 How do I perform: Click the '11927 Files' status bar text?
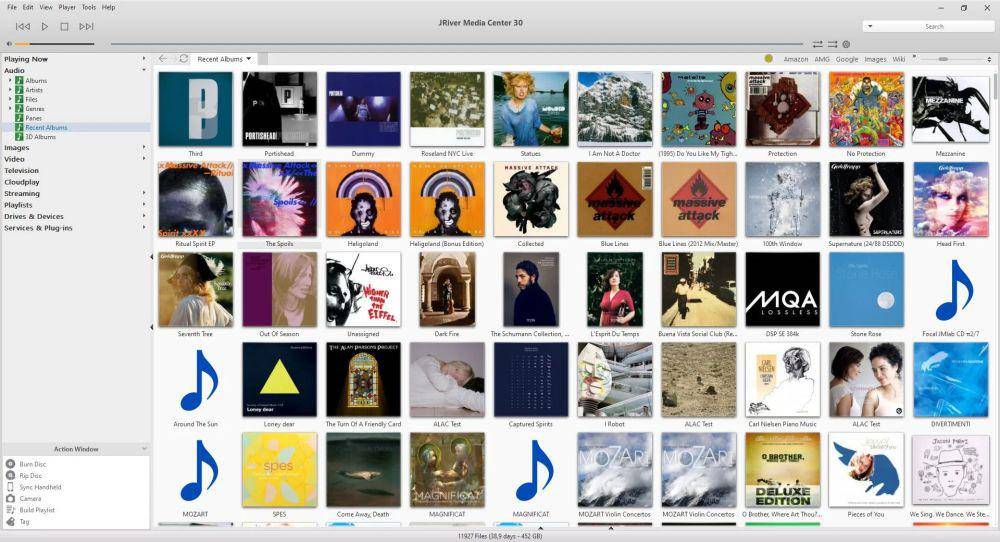click(500, 536)
